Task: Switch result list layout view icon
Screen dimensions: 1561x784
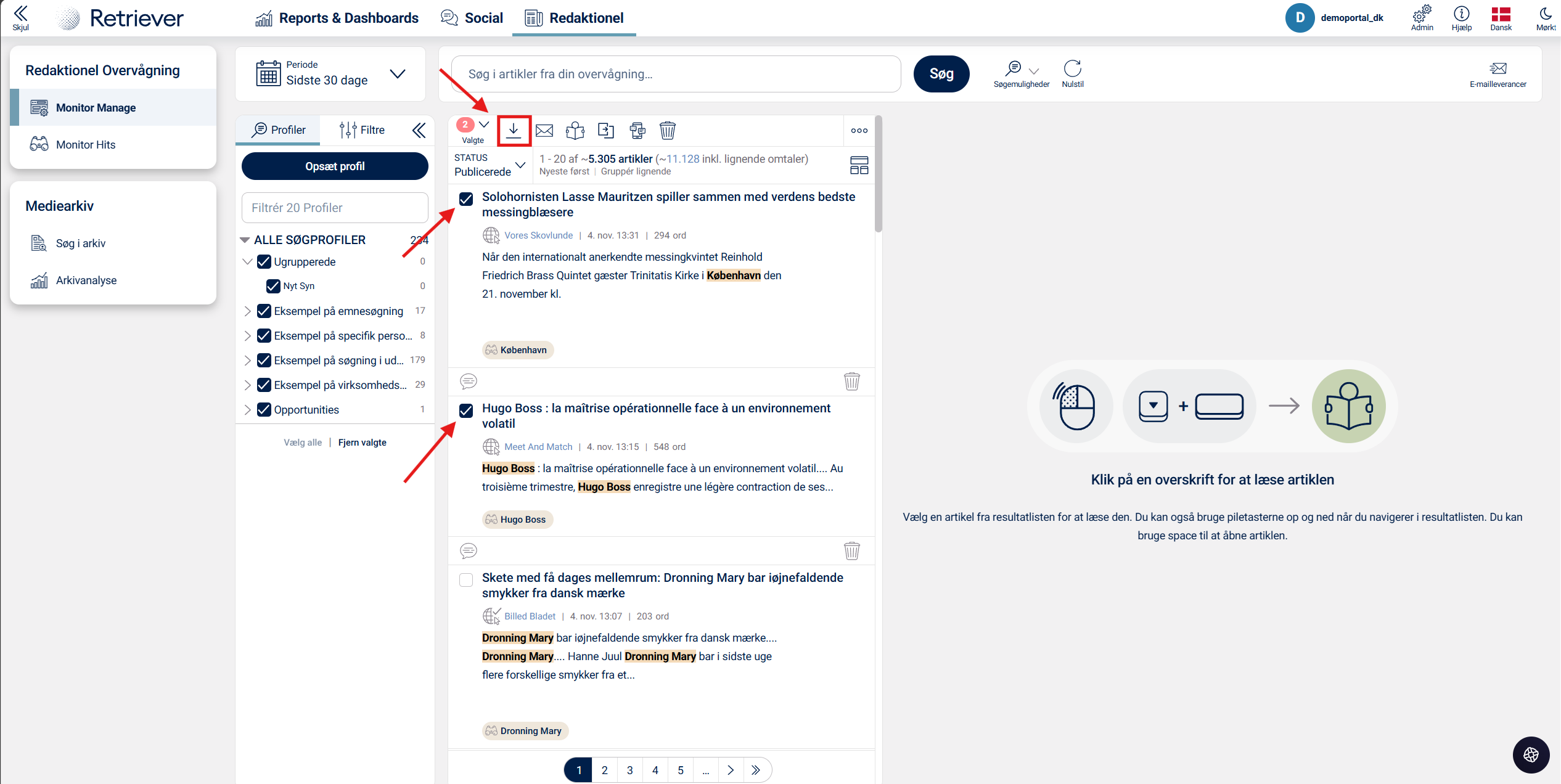Action: pos(859,165)
